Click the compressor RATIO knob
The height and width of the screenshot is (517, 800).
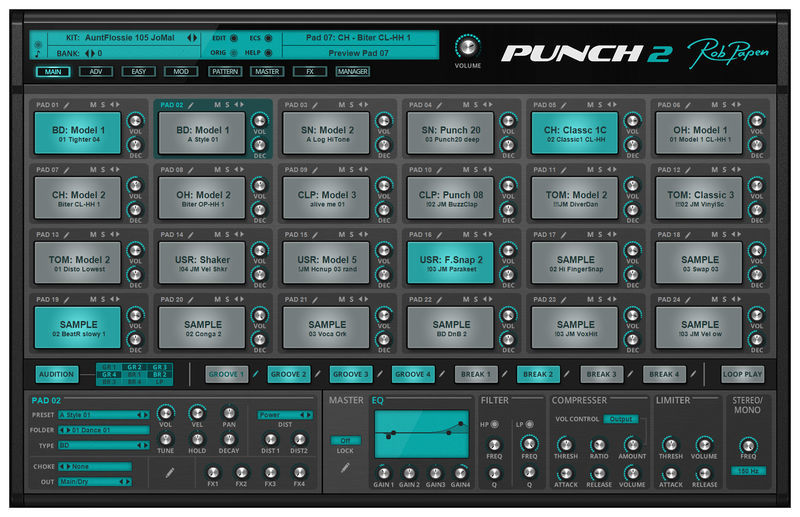[x=599, y=445]
